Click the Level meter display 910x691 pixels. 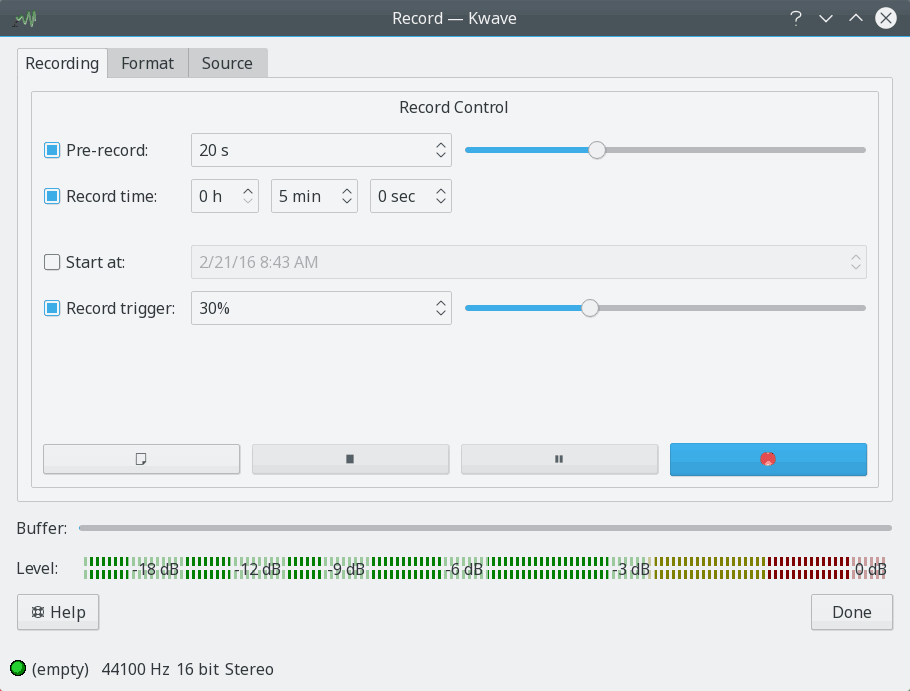tap(485, 569)
